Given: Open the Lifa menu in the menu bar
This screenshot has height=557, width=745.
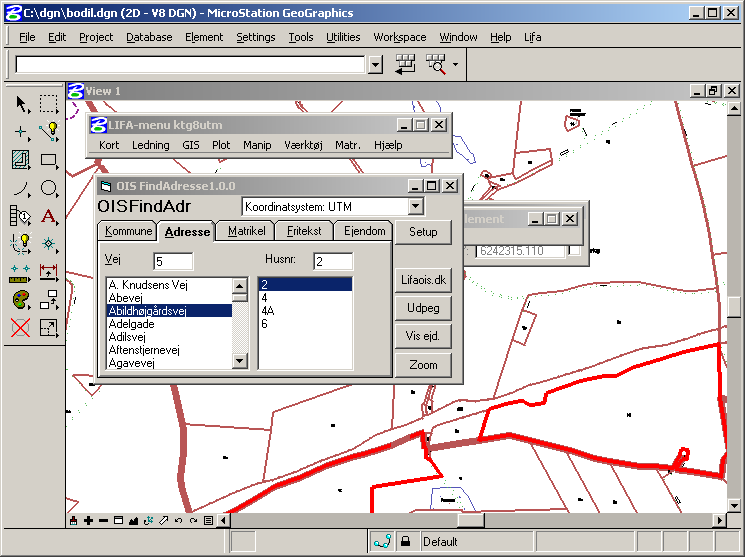Looking at the screenshot, I should pyautogui.click(x=533, y=37).
